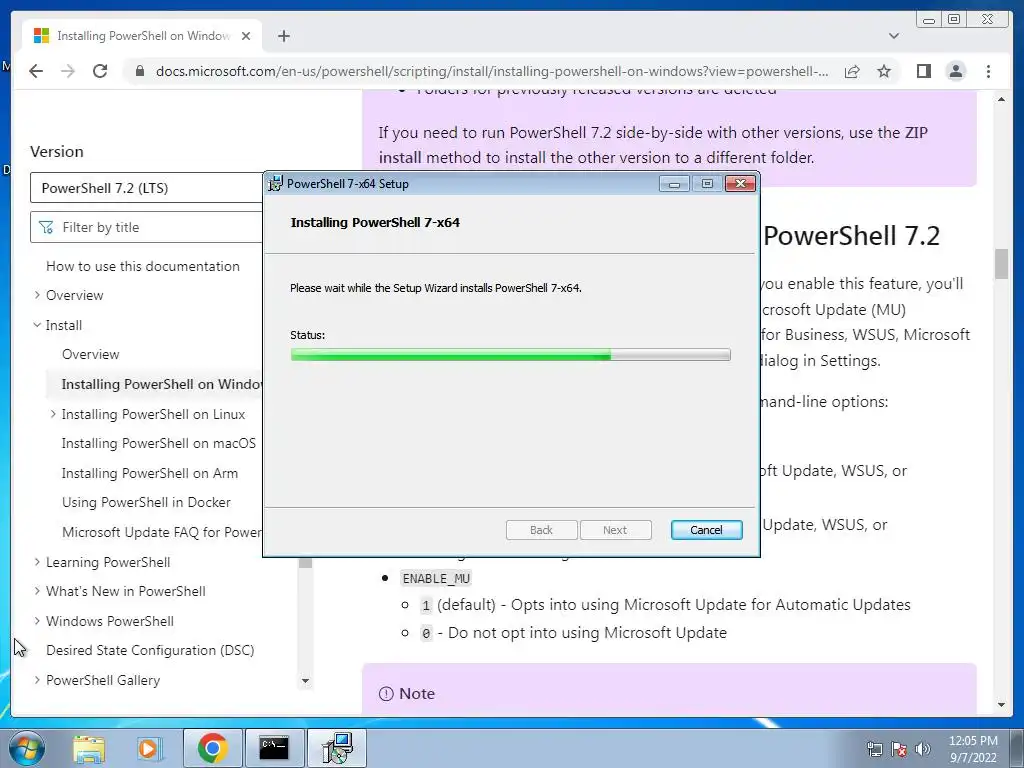The image size is (1024, 768).
Task: Open the PowerShell 7.2 (LTS) version dropdown
Action: coord(146,188)
